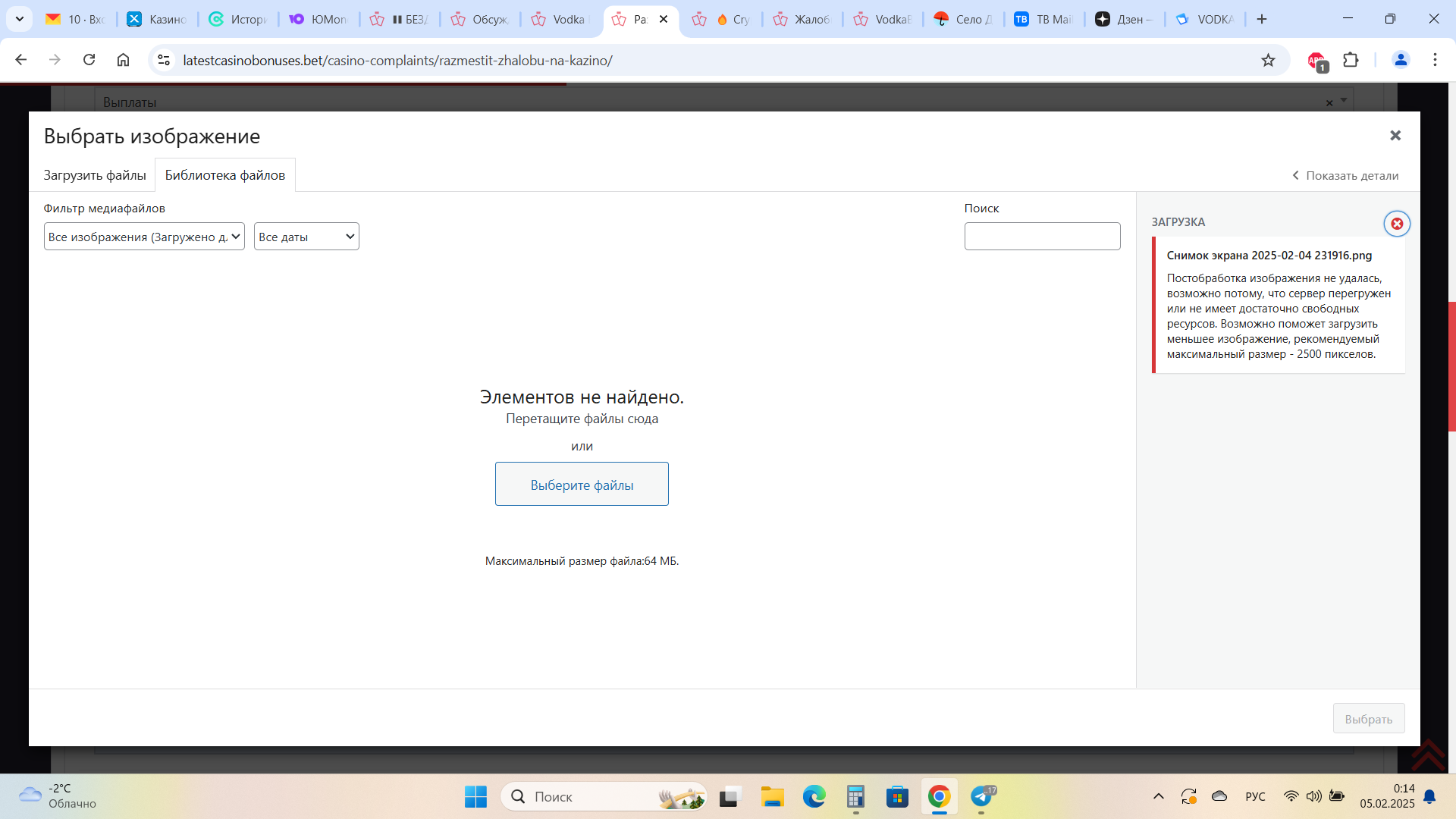
Task: Open Telegram from the taskbar
Action: pos(982,796)
